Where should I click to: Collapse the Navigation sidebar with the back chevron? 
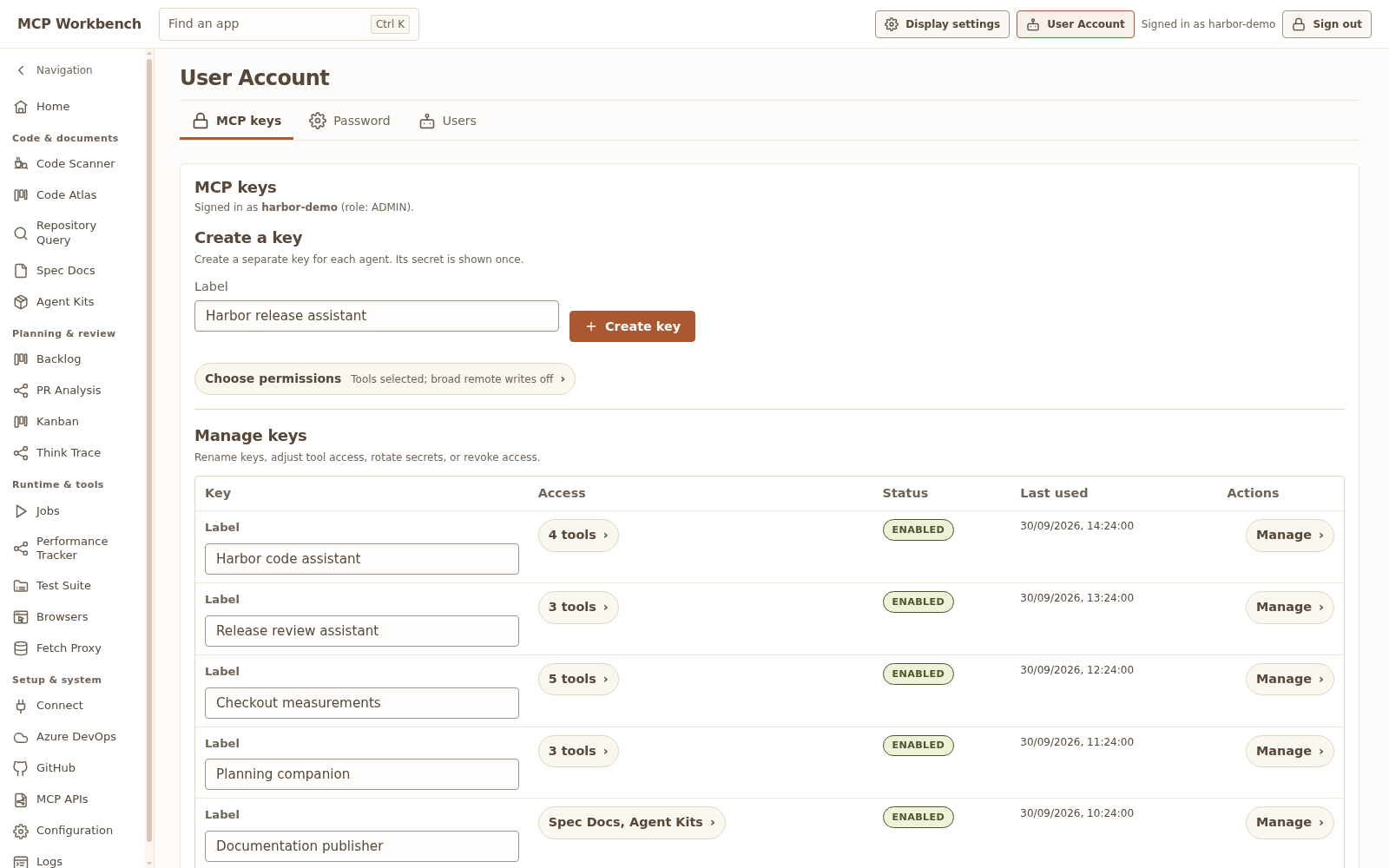[x=21, y=70]
